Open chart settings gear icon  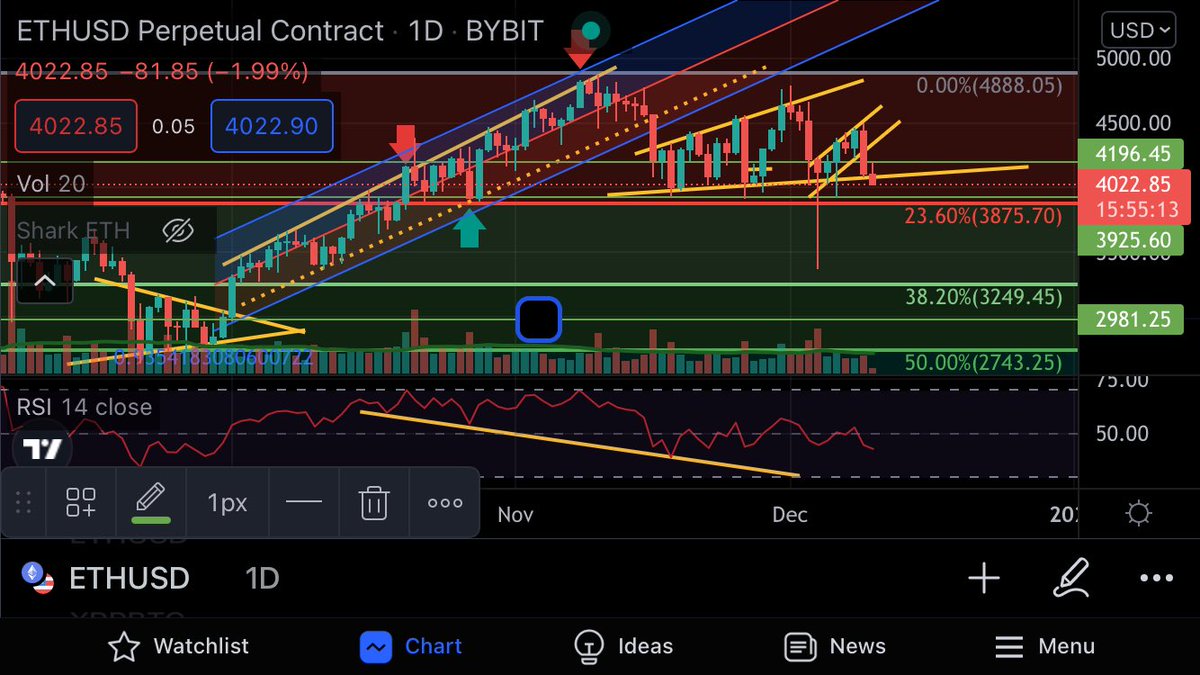(x=1138, y=514)
